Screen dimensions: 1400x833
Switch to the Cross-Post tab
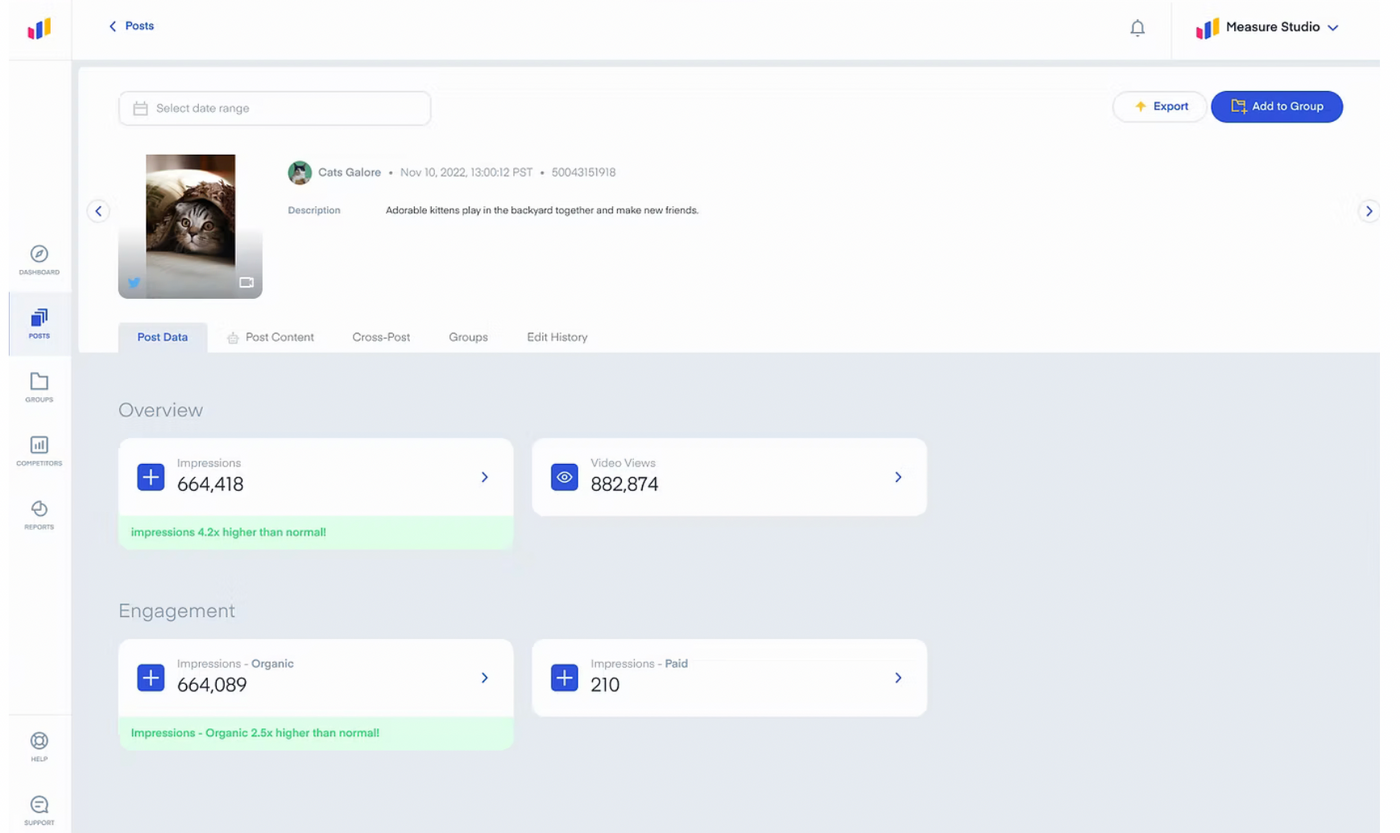click(381, 337)
